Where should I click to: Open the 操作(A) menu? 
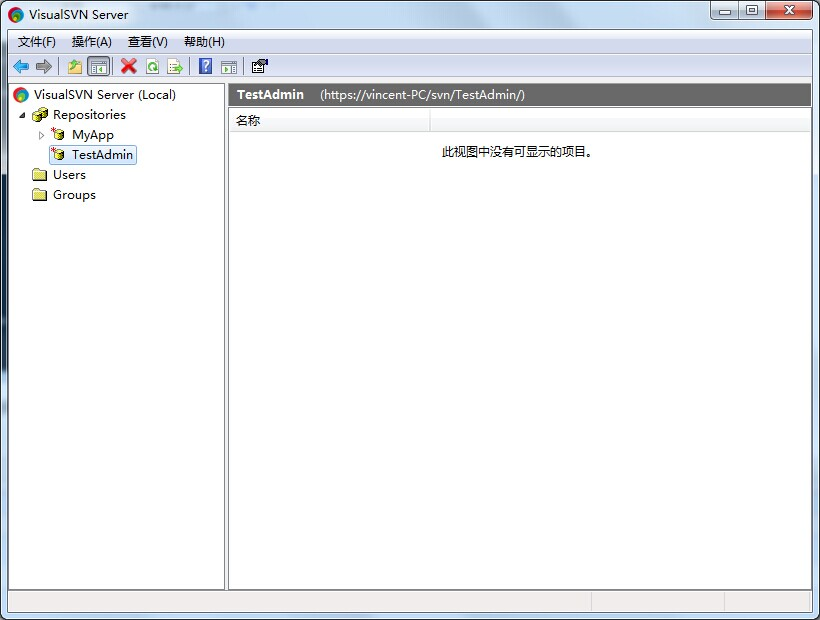[x=91, y=41]
